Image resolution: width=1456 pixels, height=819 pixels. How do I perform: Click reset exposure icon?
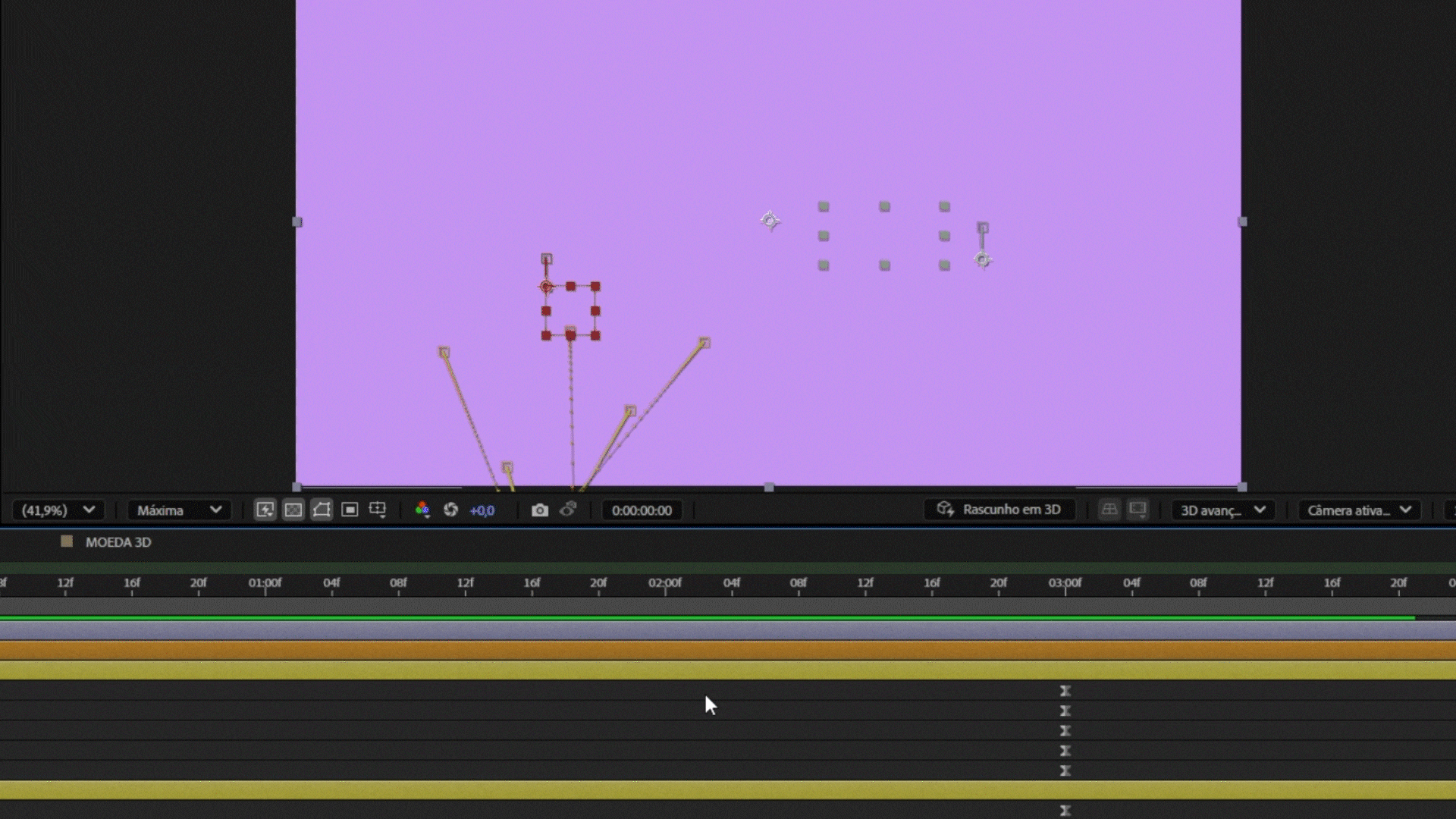[x=450, y=510]
